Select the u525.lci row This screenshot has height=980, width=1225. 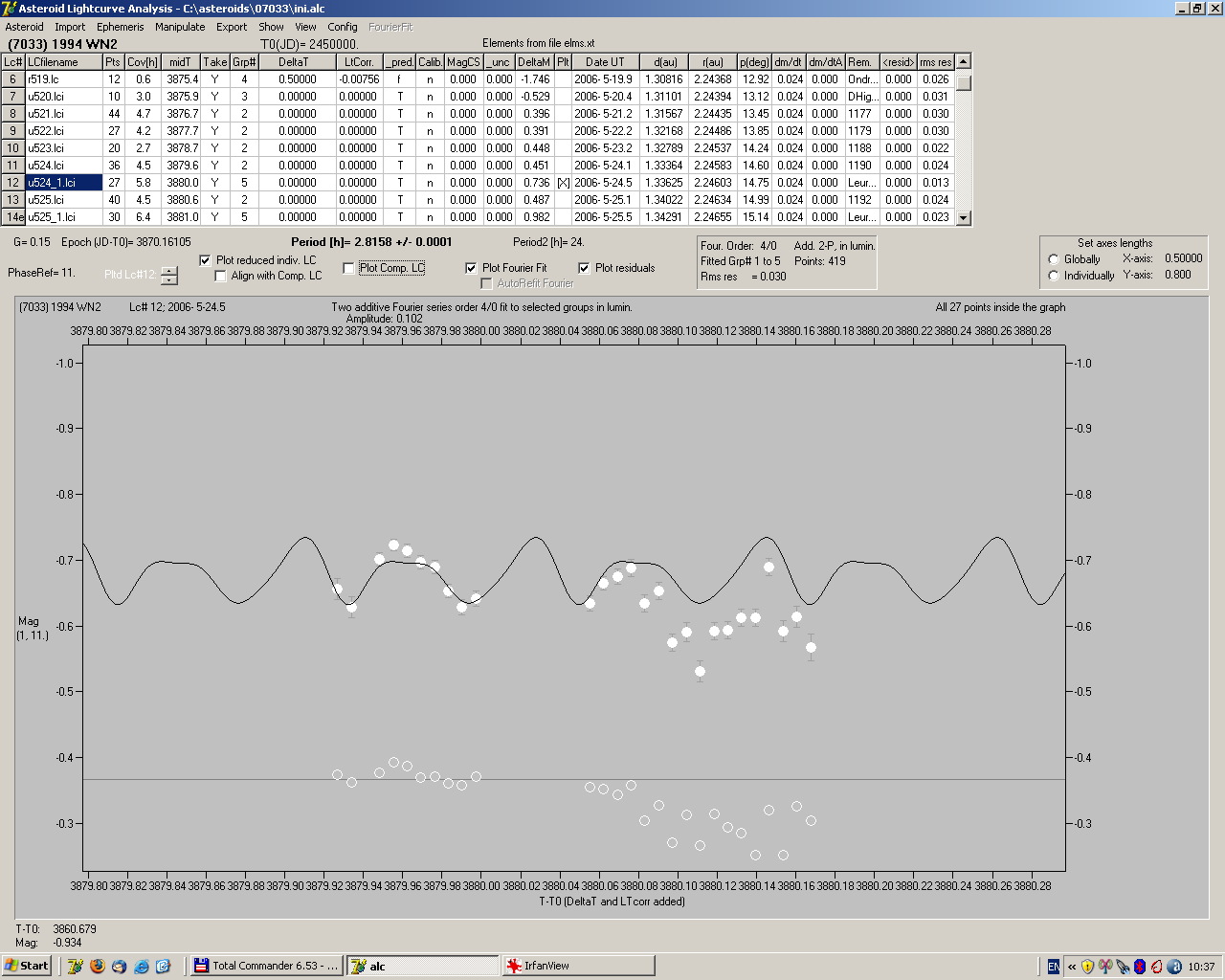[x=479, y=200]
